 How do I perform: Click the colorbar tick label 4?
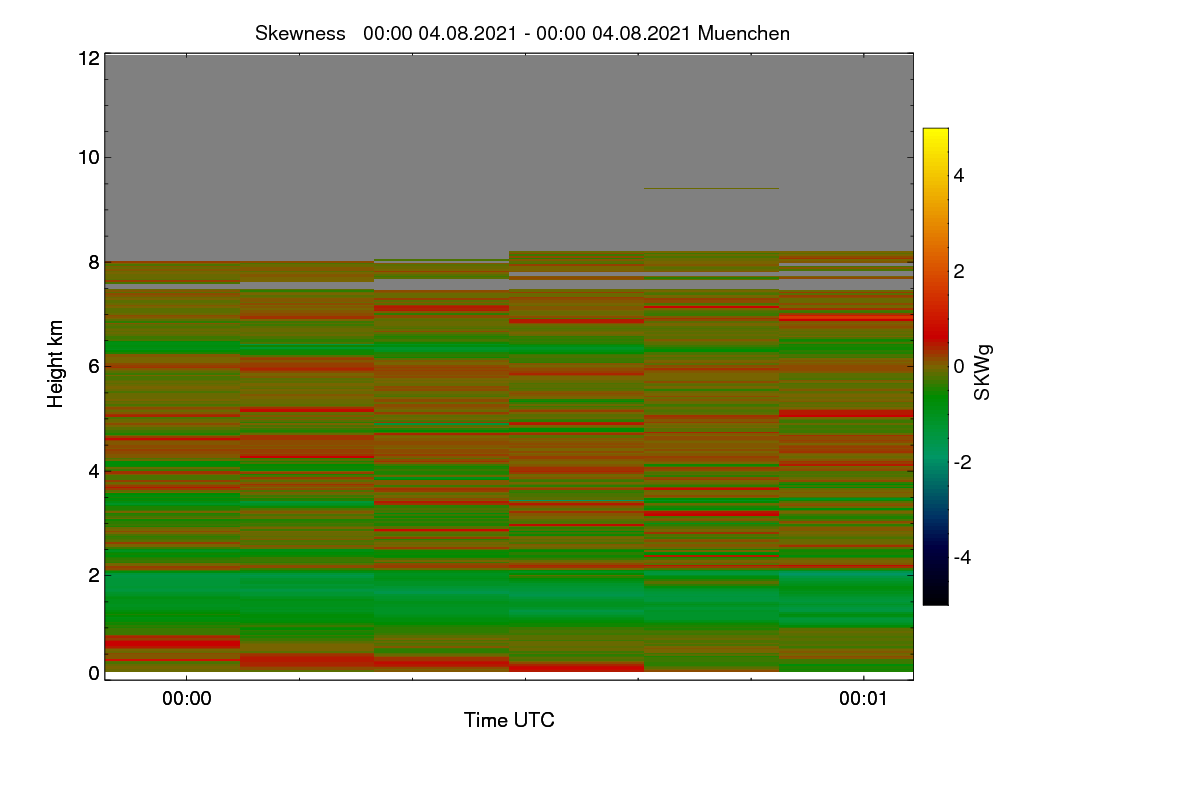click(960, 175)
